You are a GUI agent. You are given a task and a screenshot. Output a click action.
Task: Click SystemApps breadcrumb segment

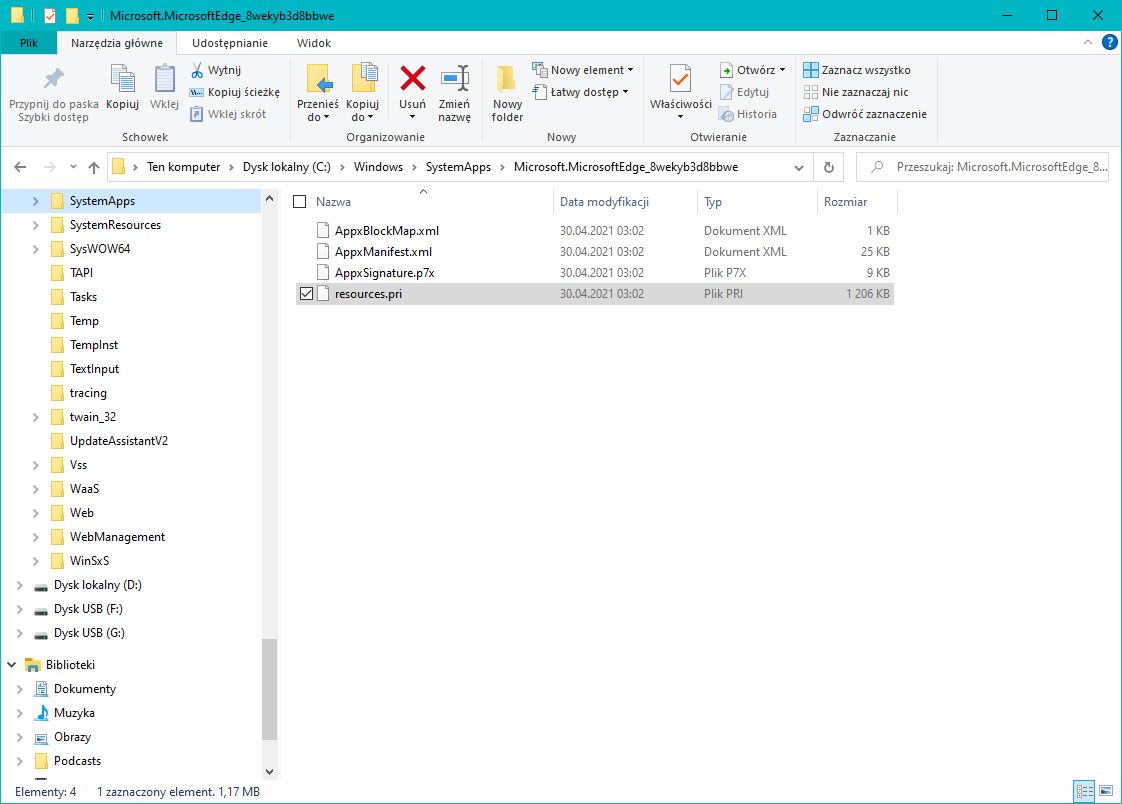pyautogui.click(x=458, y=167)
